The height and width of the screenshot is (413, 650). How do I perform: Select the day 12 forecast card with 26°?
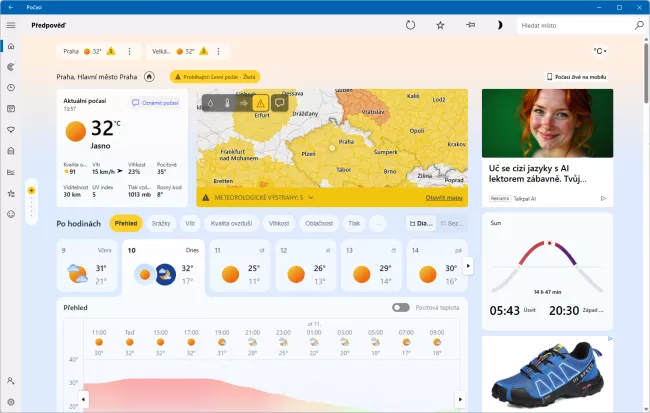[x=306, y=266]
